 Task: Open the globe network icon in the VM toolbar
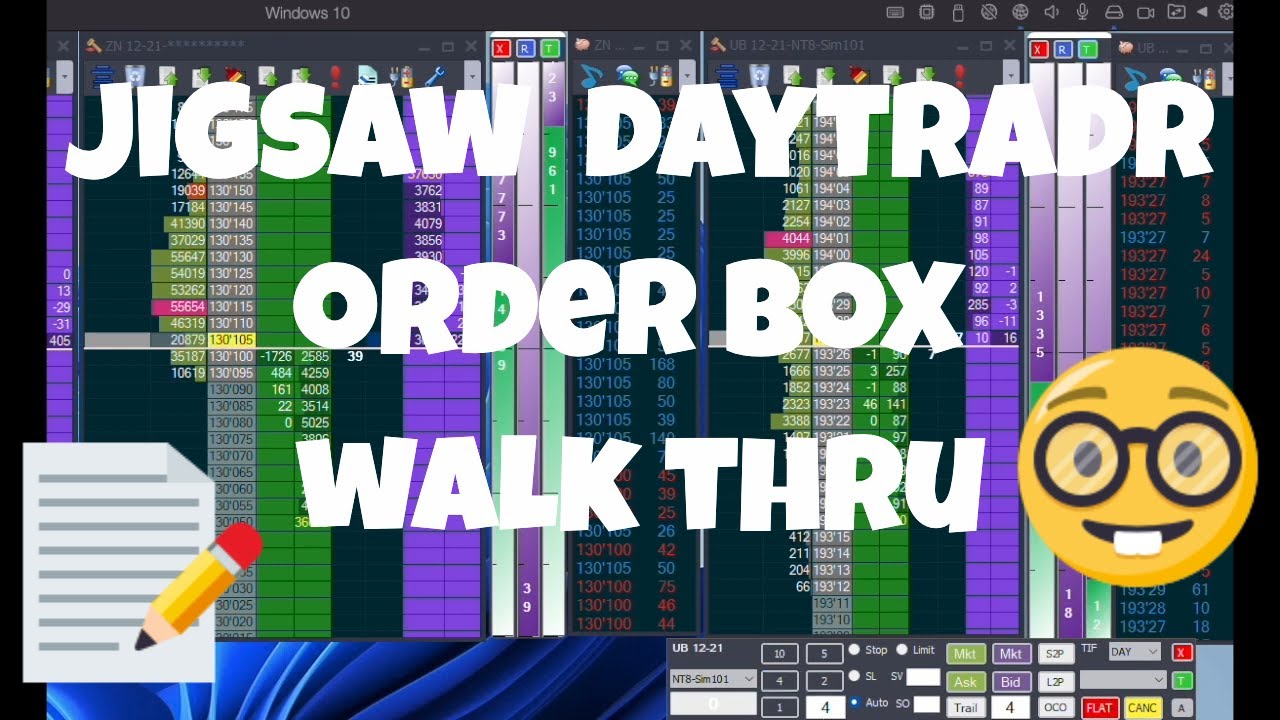(1020, 12)
